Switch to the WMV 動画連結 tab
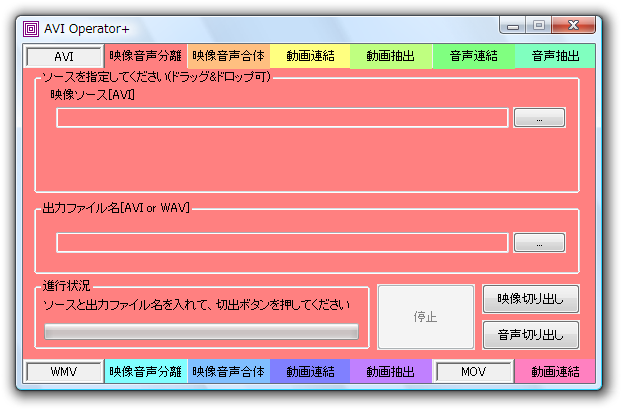This screenshot has height=409, width=621. [310, 371]
